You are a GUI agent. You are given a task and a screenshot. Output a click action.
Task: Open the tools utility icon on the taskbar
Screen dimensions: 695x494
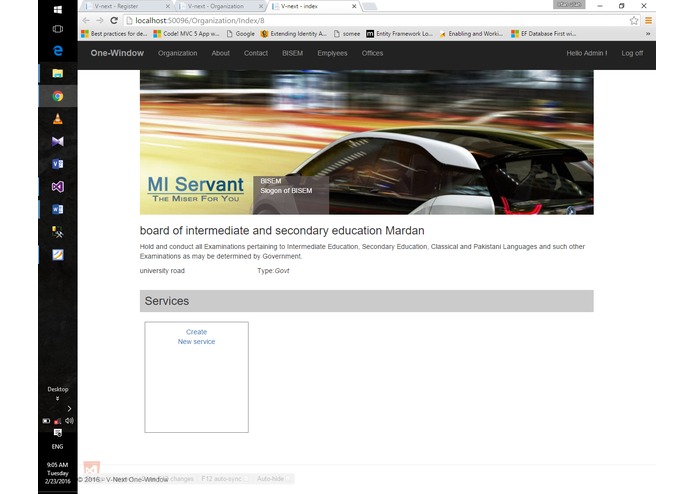pos(58,232)
